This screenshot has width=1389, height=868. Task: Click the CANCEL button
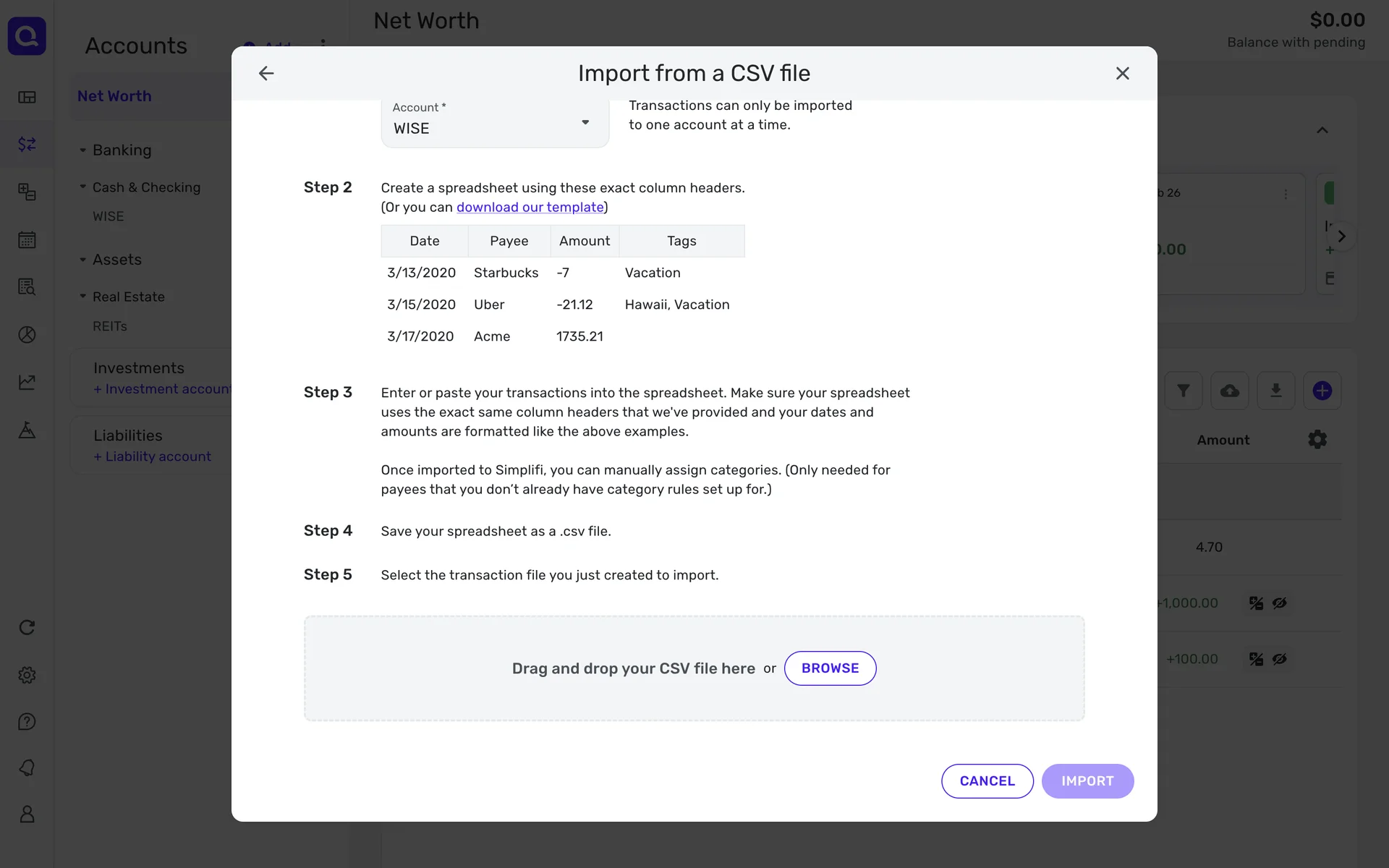987,781
